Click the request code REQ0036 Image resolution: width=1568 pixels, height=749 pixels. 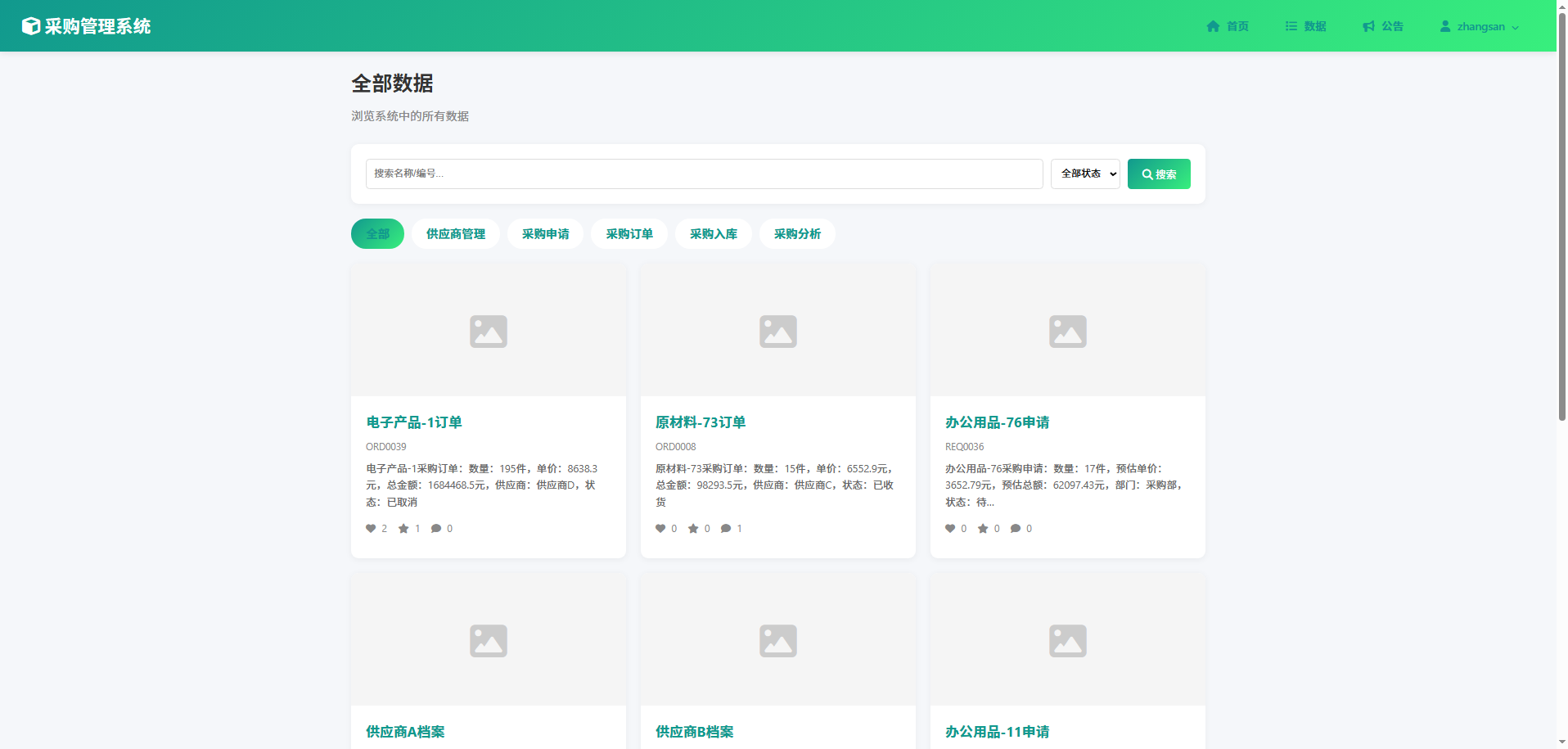tap(965, 447)
